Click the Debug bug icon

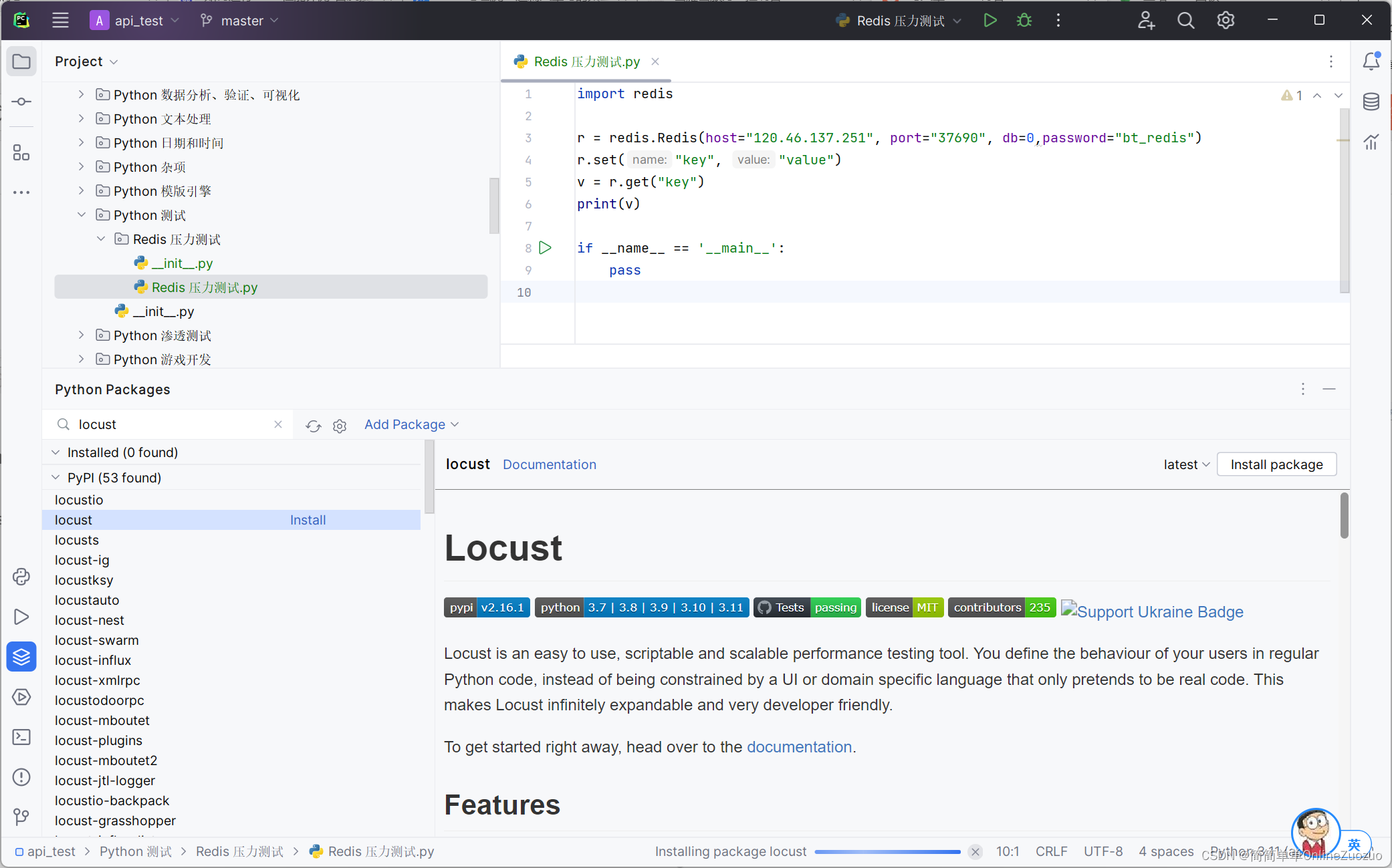pos(1024,21)
